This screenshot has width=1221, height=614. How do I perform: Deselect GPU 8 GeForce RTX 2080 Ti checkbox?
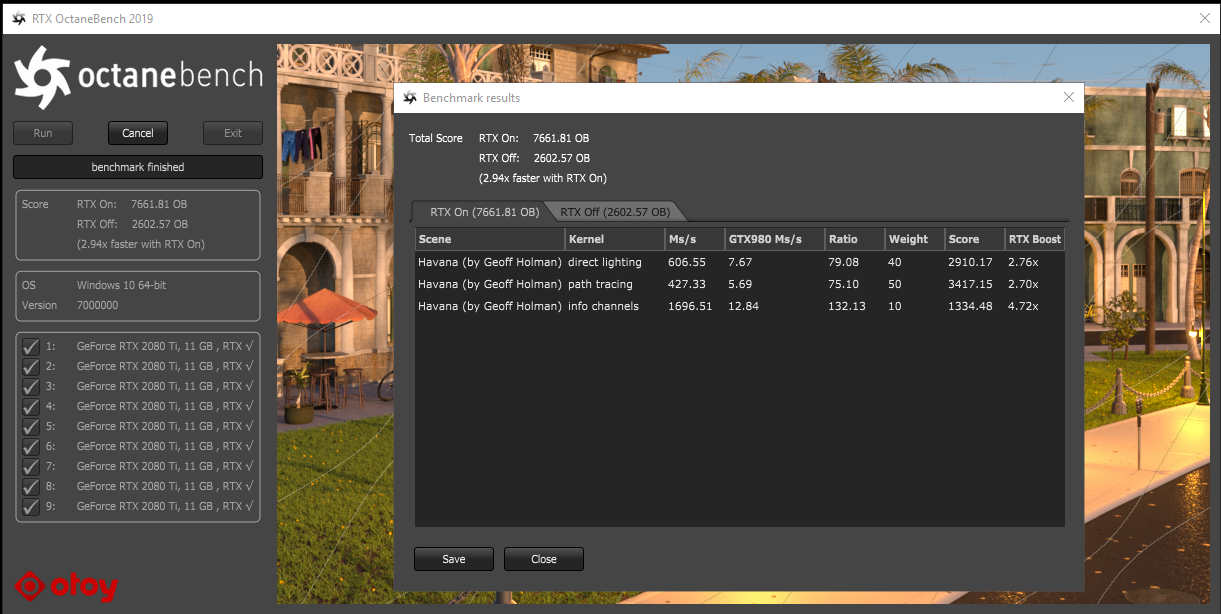(31, 486)
